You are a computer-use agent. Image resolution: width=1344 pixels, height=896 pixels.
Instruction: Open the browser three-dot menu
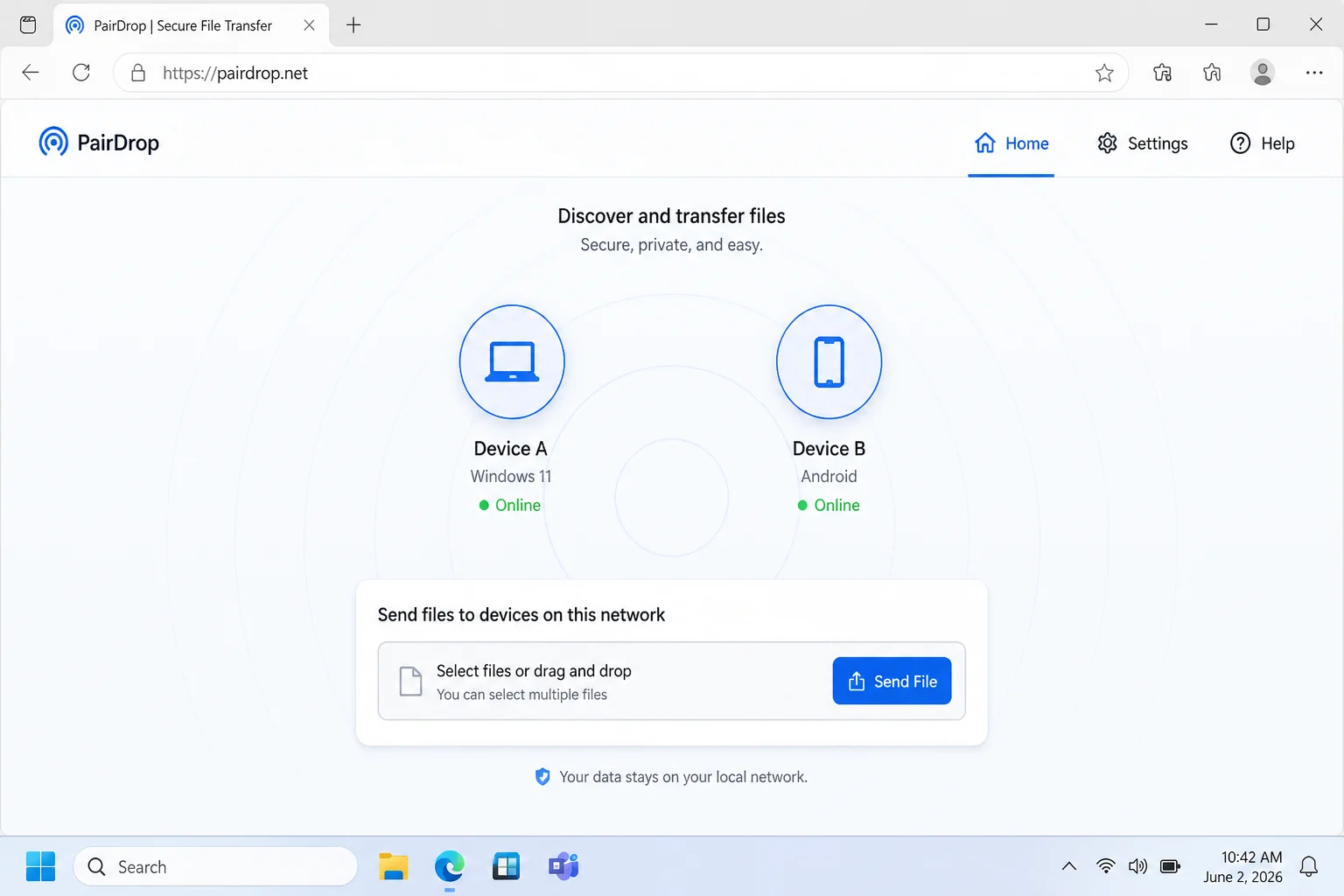pyautogui.click(x=1314, y=73)
